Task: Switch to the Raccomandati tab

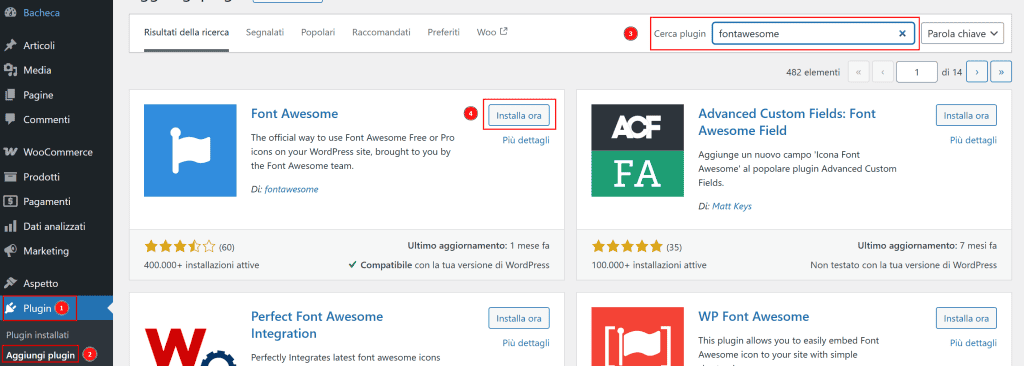Action: [381, 32]
